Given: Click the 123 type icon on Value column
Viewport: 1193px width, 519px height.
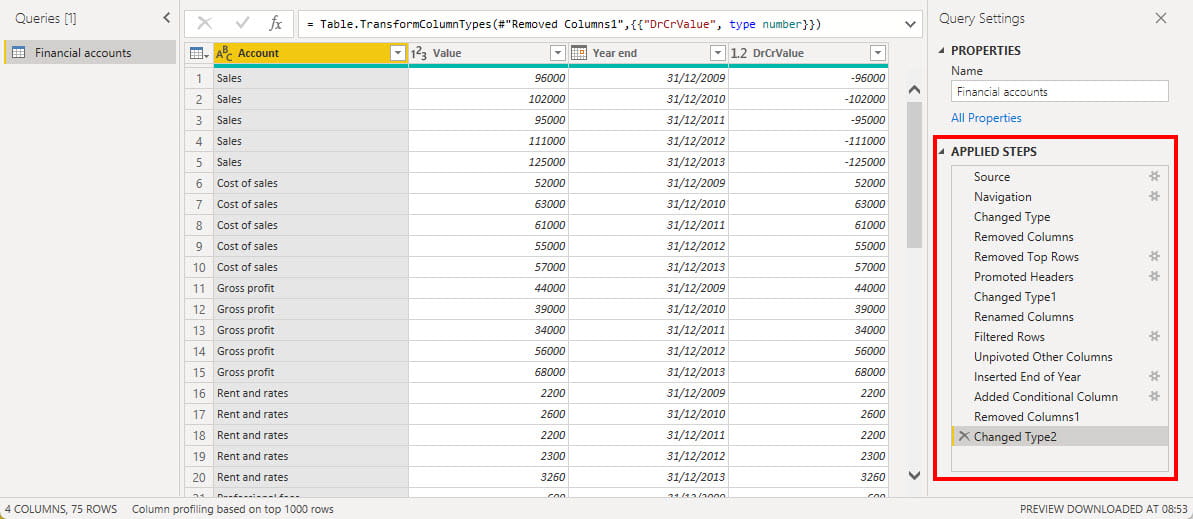Looking at the screenshot, I should pos(420,53).
